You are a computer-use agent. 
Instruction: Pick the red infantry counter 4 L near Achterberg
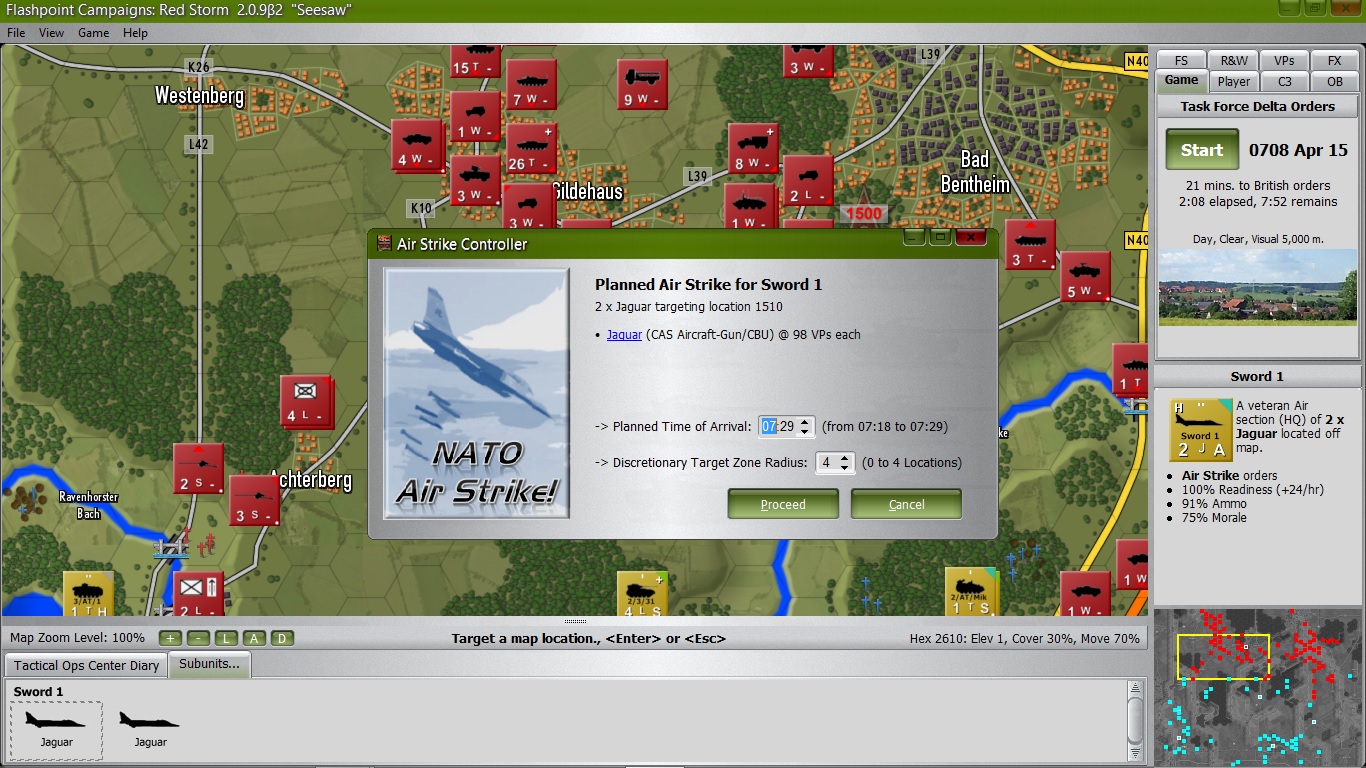point(306,401)
